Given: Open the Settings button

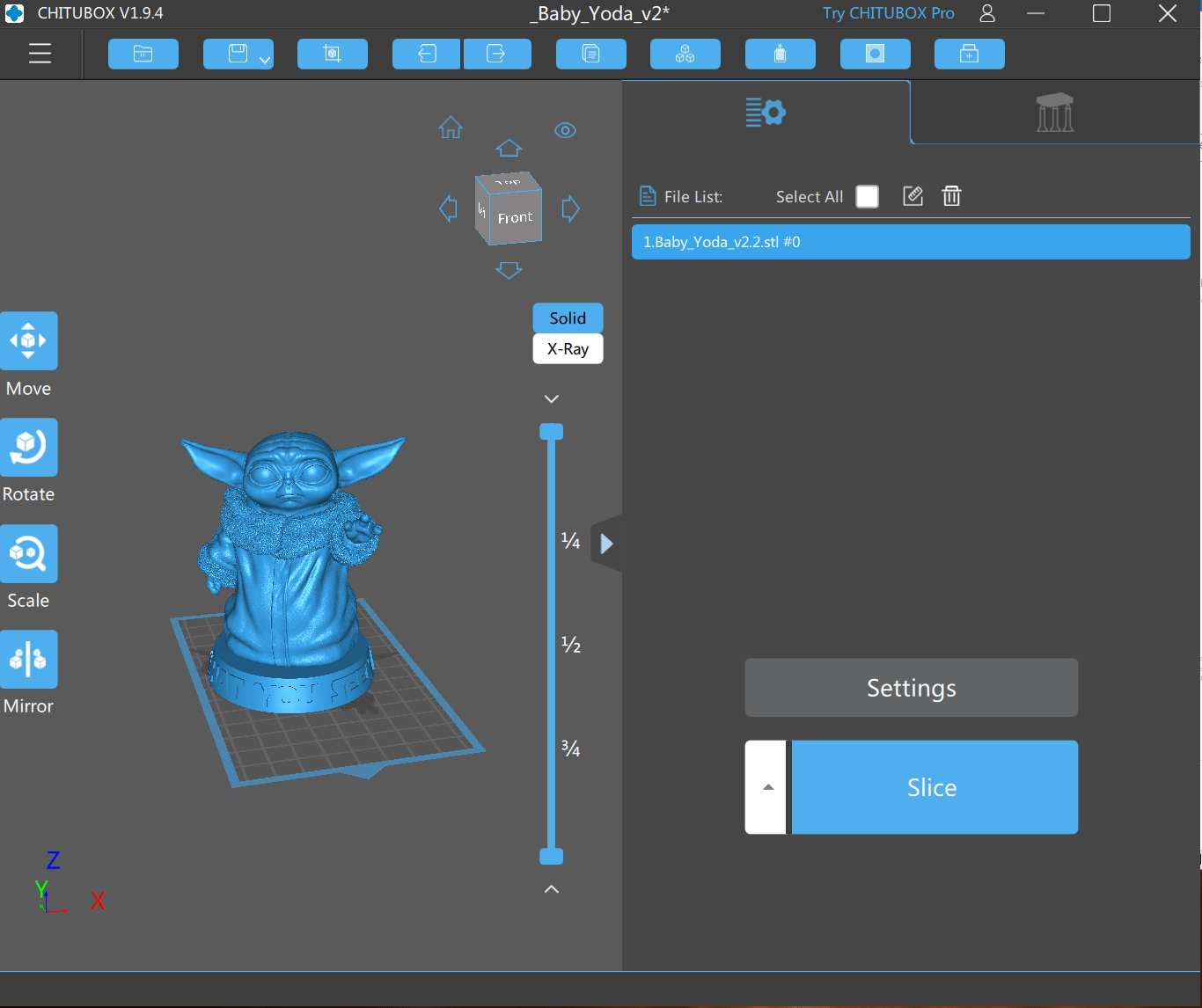Looking at the screenshot, I should click(911, 688).
